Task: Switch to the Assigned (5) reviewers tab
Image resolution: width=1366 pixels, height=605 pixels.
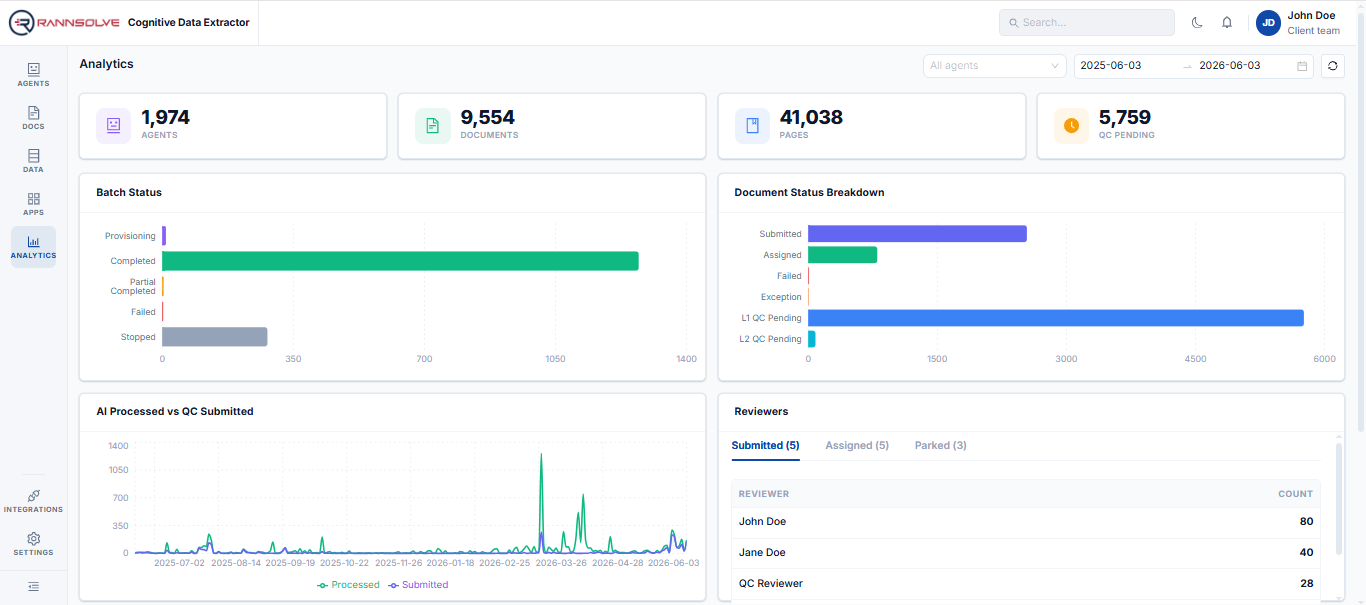Action: tap(857, 446)
